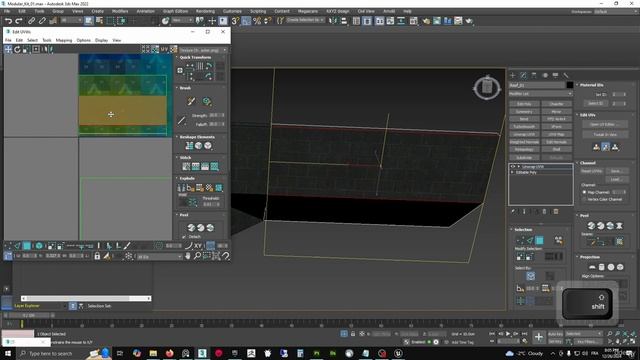
Task: Click the relax brush icon in Brush rollout
Action: point(207,101)
